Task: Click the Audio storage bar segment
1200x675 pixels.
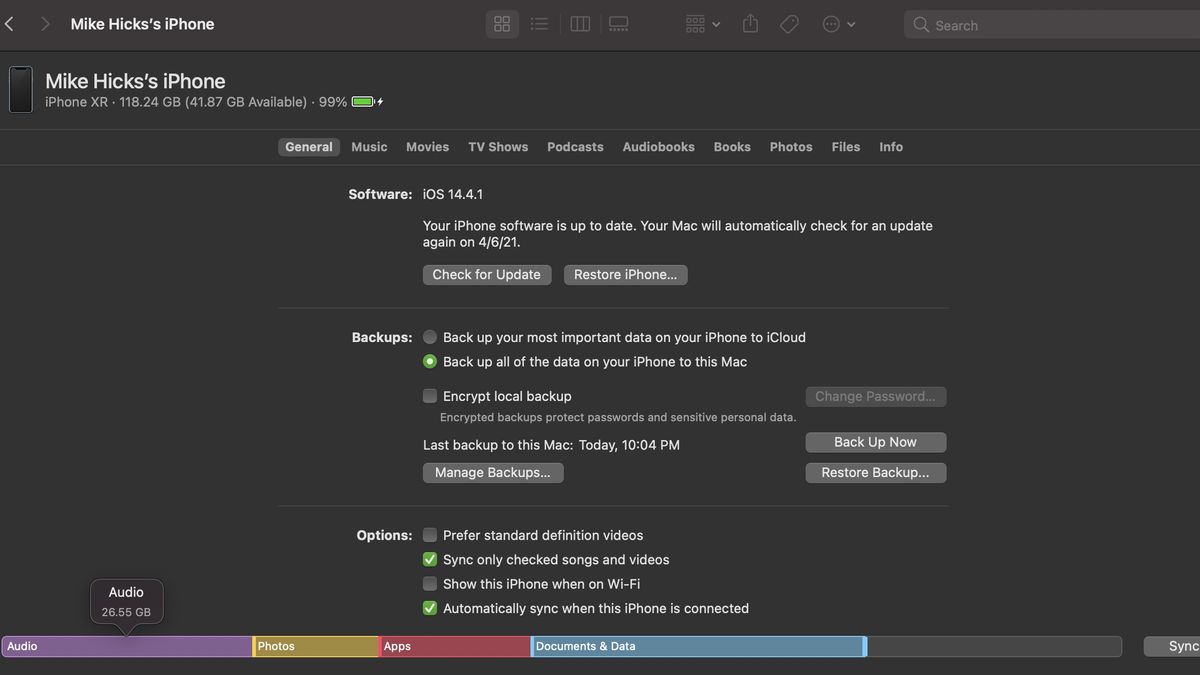Action: 127,647
